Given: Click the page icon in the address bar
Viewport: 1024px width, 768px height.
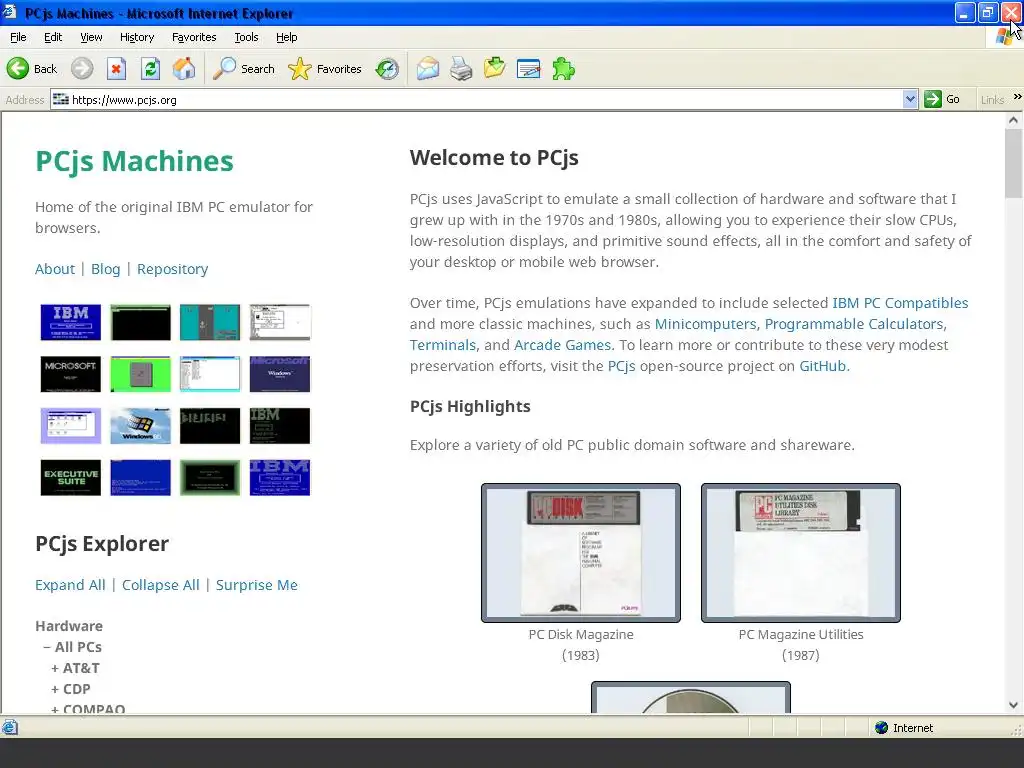Looking at the screenshot, I should [61, 99].
